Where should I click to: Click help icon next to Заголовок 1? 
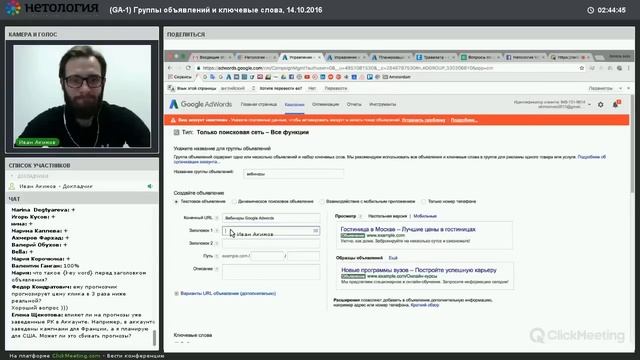(217, 231)
